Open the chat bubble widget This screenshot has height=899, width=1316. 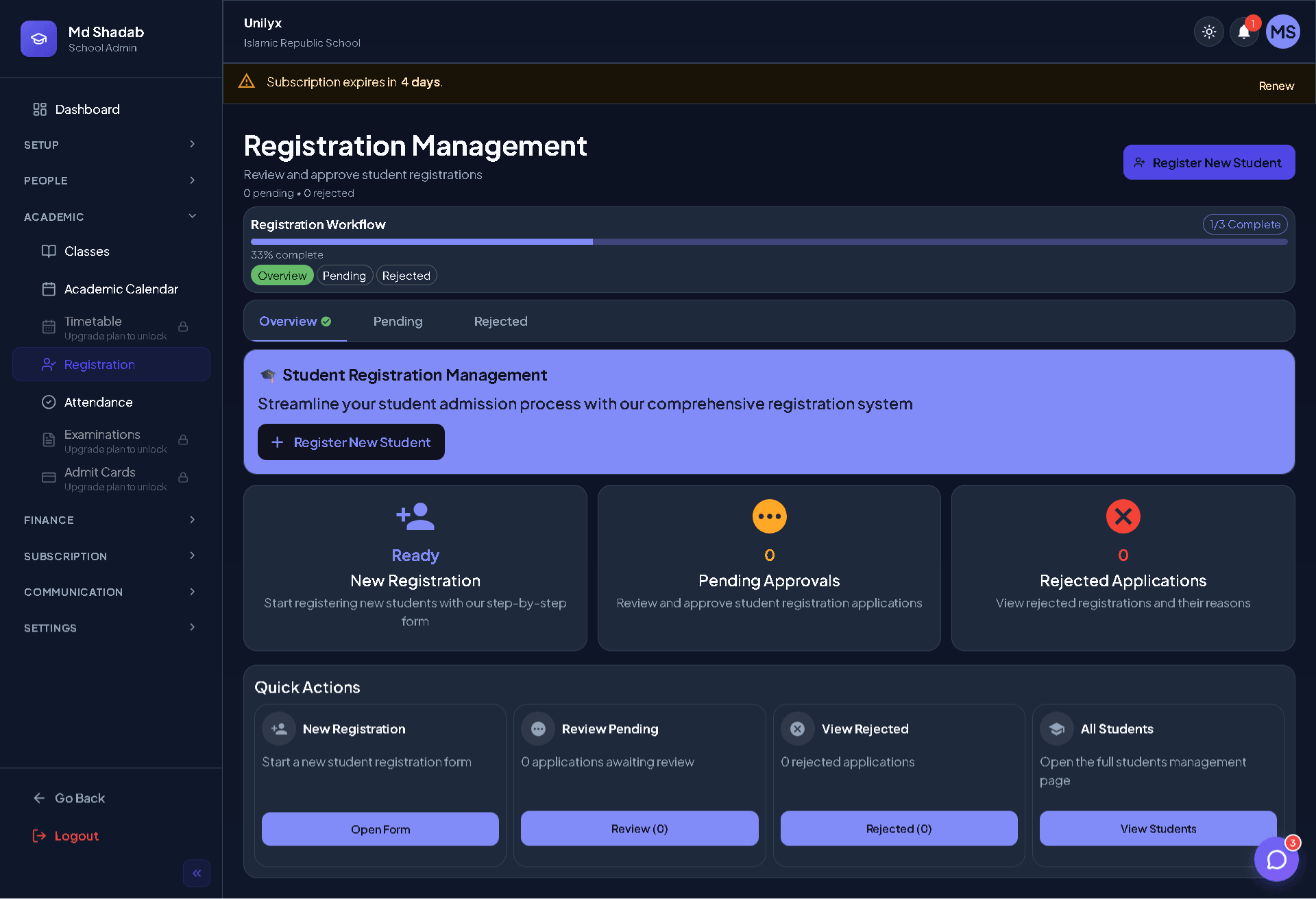coord(1276,859)
